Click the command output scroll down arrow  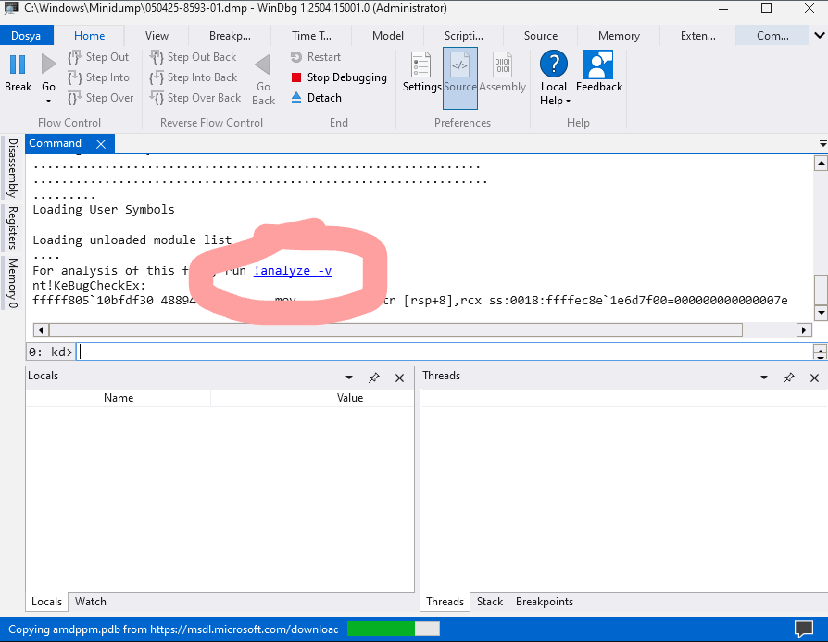tap(821, 313)
